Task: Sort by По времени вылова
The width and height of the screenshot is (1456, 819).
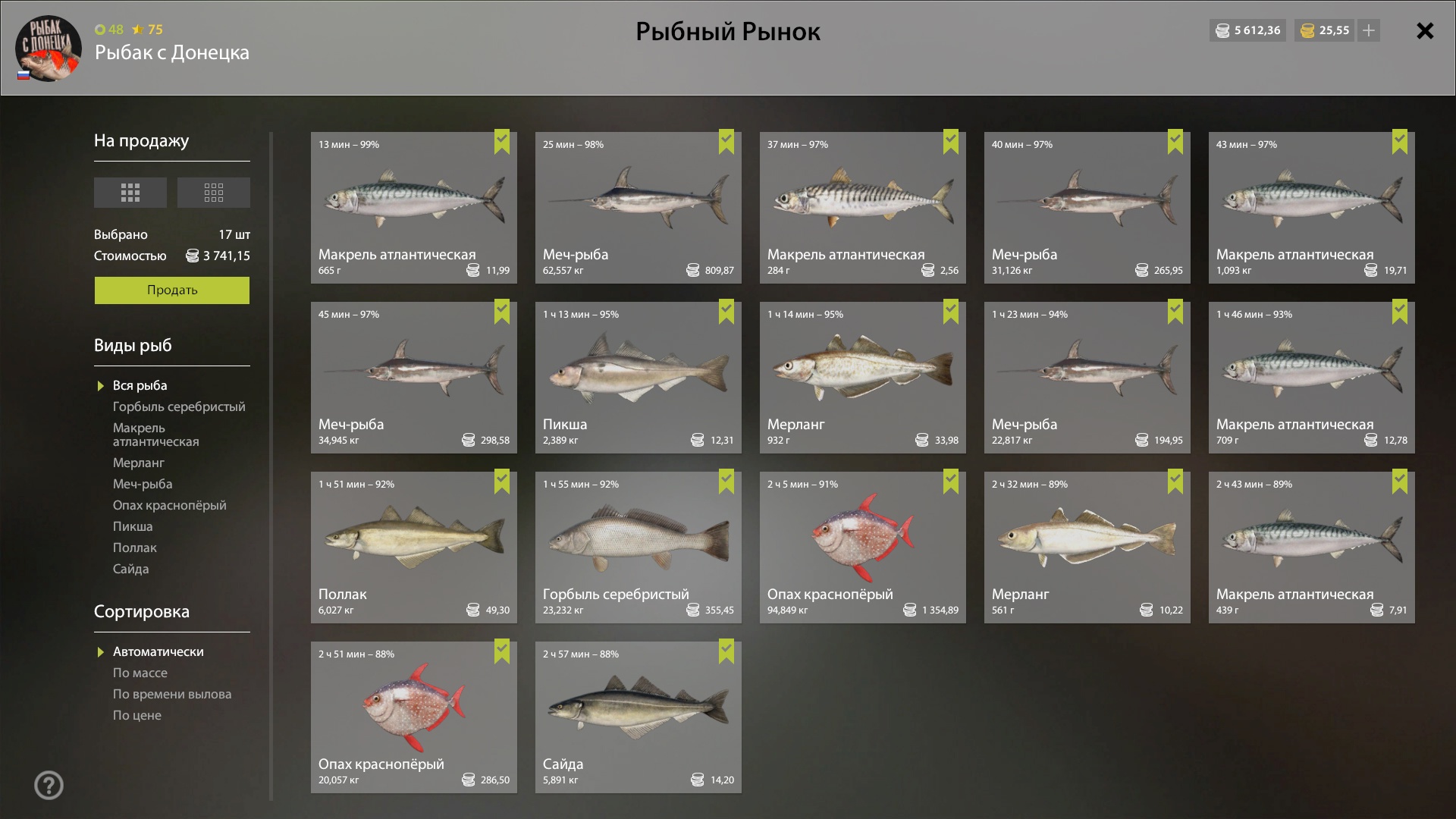Action: 172,694
